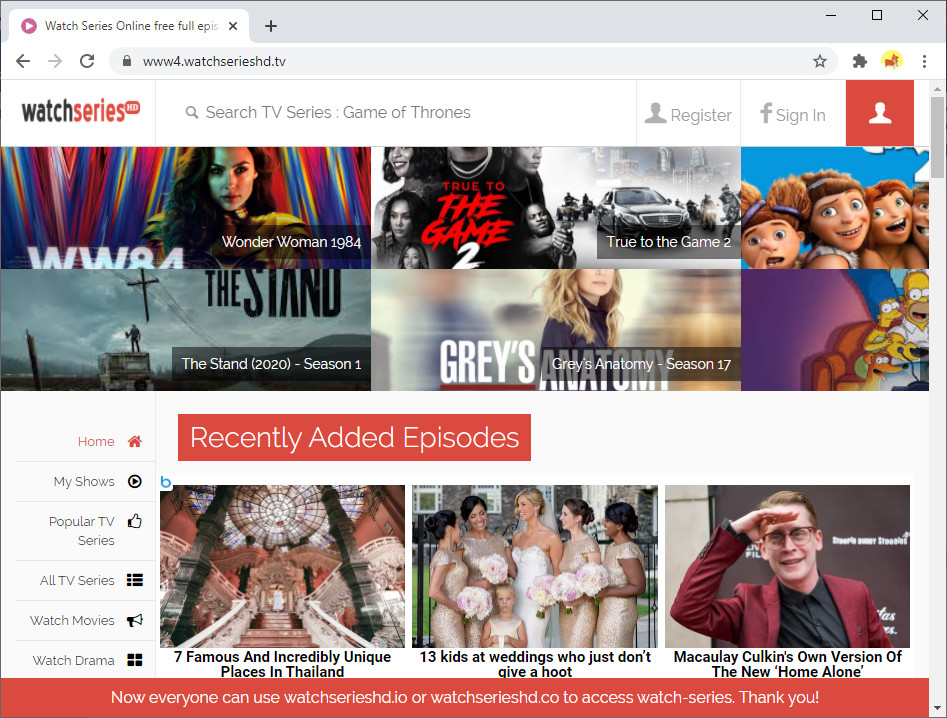Click '7 Famous And Incredibly Unique Places' headline
Viewport: 947px width, 718px height.
pyautogui.click(x=282, y=664)
